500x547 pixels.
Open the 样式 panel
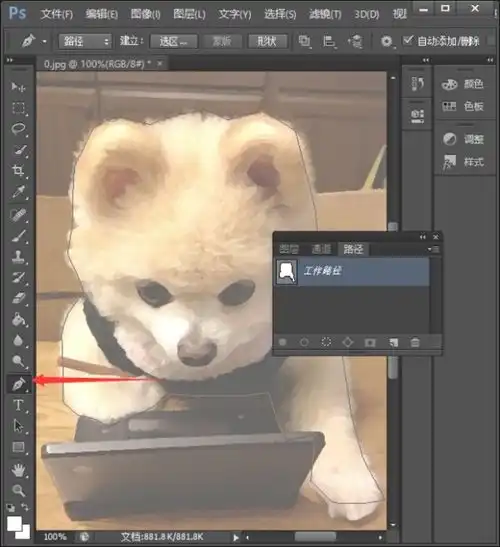[x=462, y=162]
